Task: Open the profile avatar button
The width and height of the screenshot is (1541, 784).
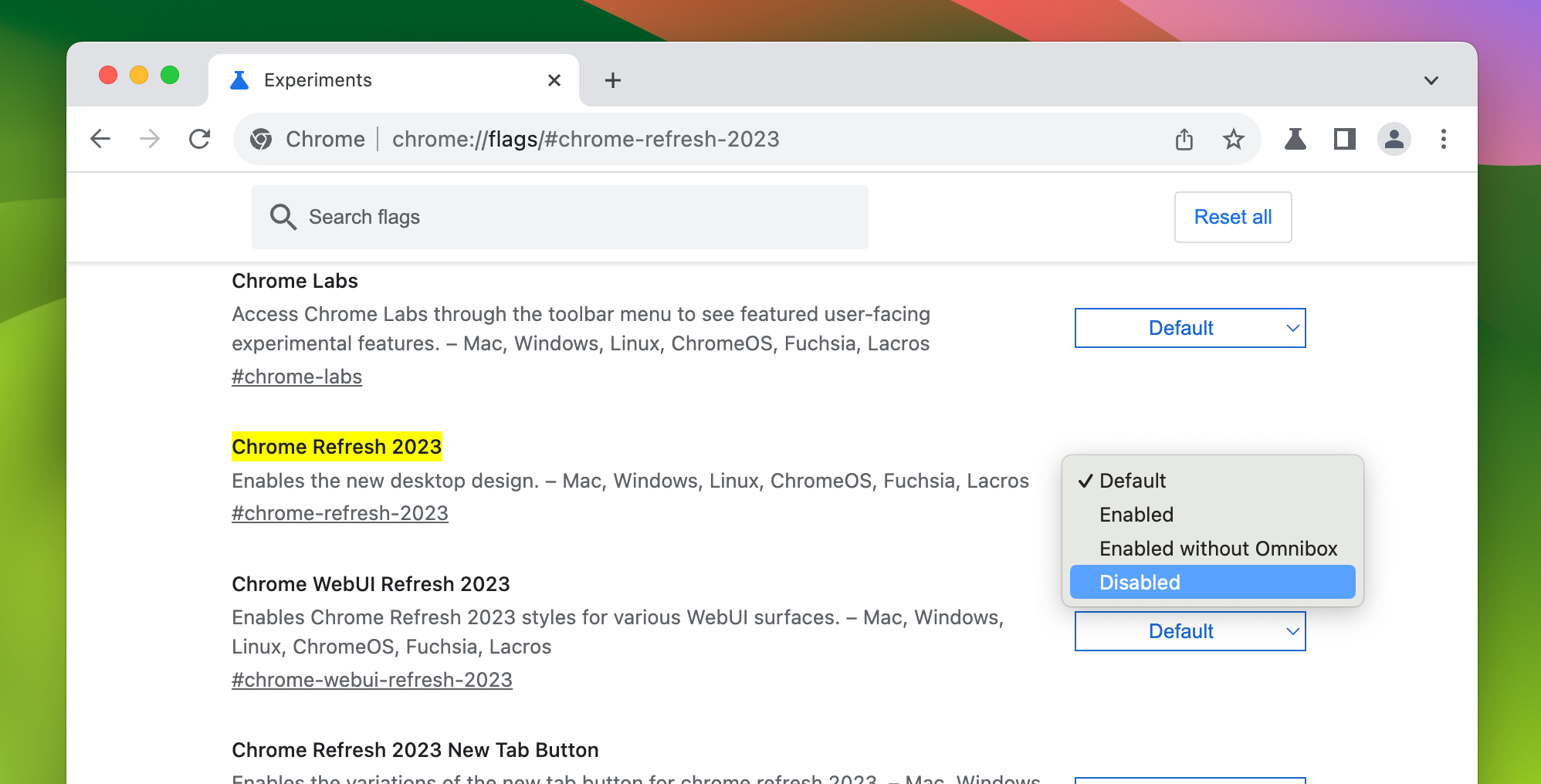Action: click(x=1394, y=140)
